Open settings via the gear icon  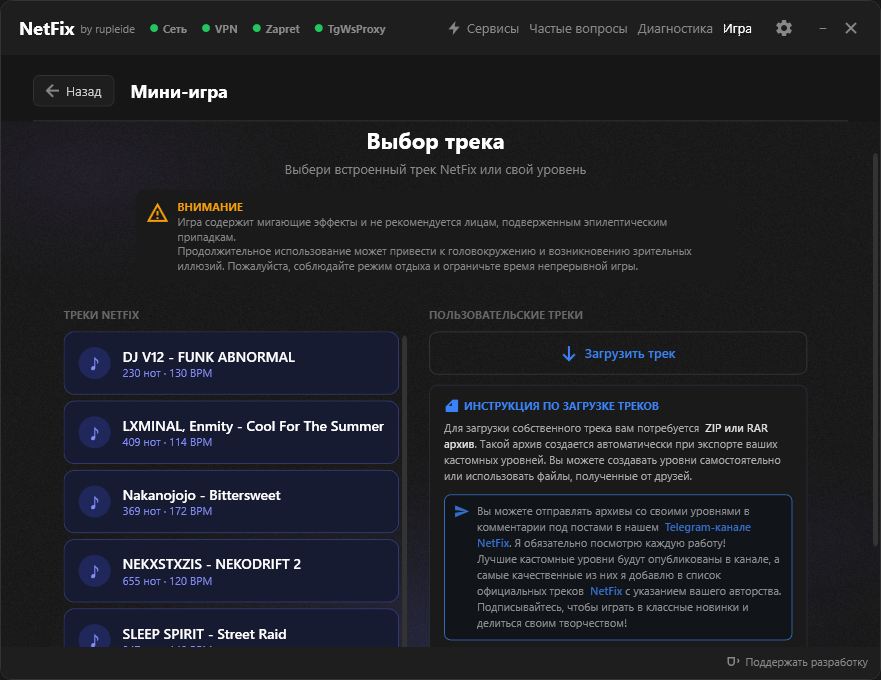pyautogui.click(x=784, y=28)
